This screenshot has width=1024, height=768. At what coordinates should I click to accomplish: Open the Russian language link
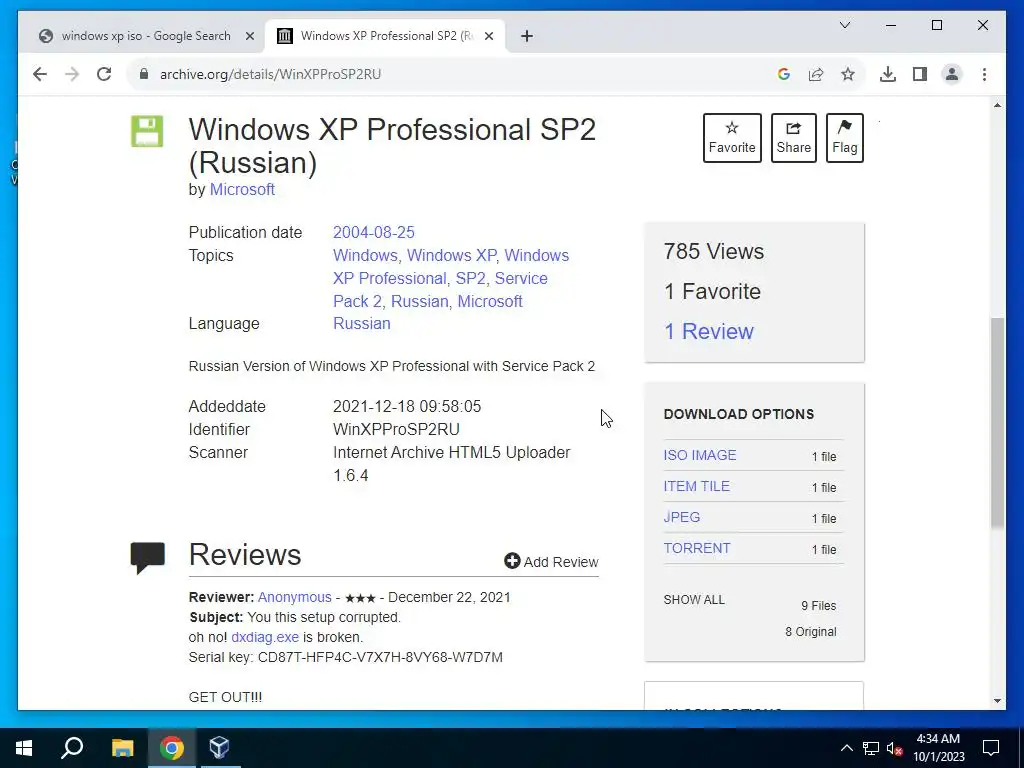(x=362, y=323)
